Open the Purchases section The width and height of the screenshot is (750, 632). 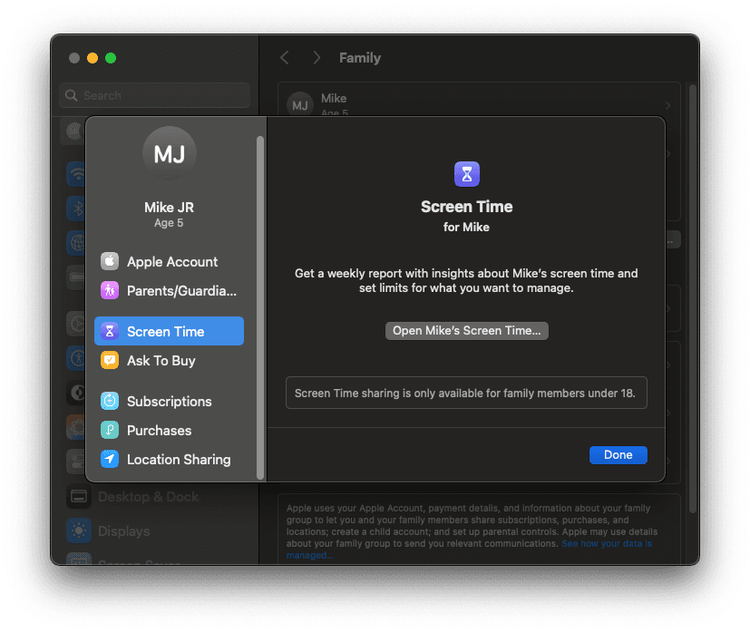pos(169,430)
